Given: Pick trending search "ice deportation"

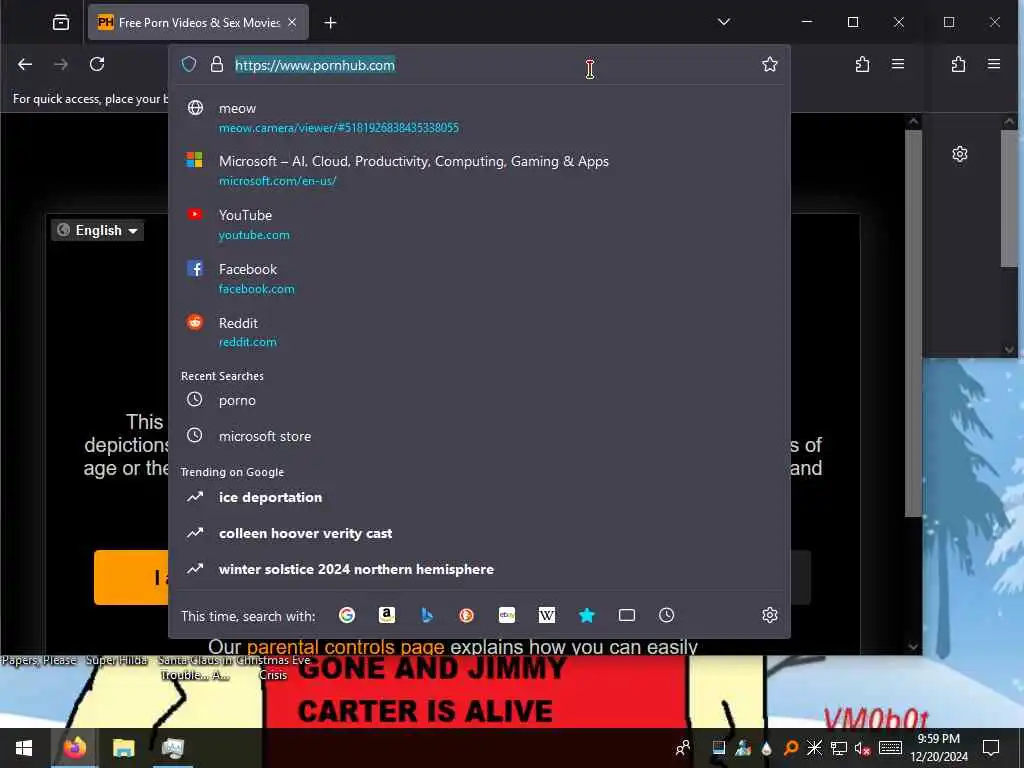Looking at the screenshot, I should (x=479, y=497).
